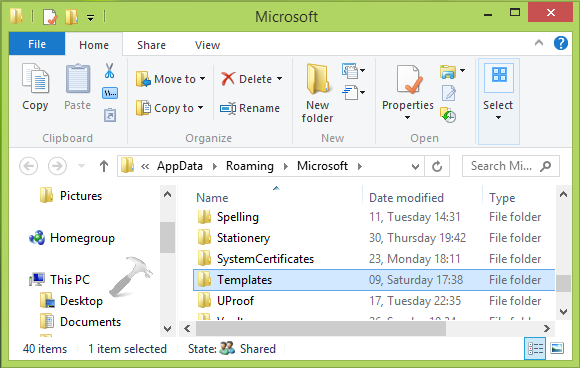Viewport: 580px width, 368px height.
Task: Switch to the View tab
Action: coord(208,45)
